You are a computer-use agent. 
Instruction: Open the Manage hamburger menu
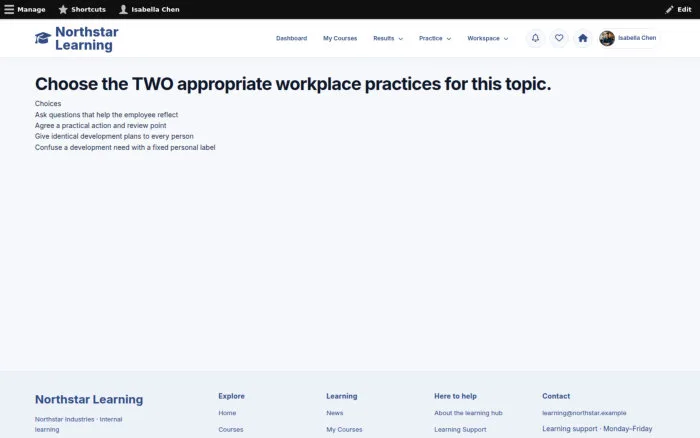point(25,9)
